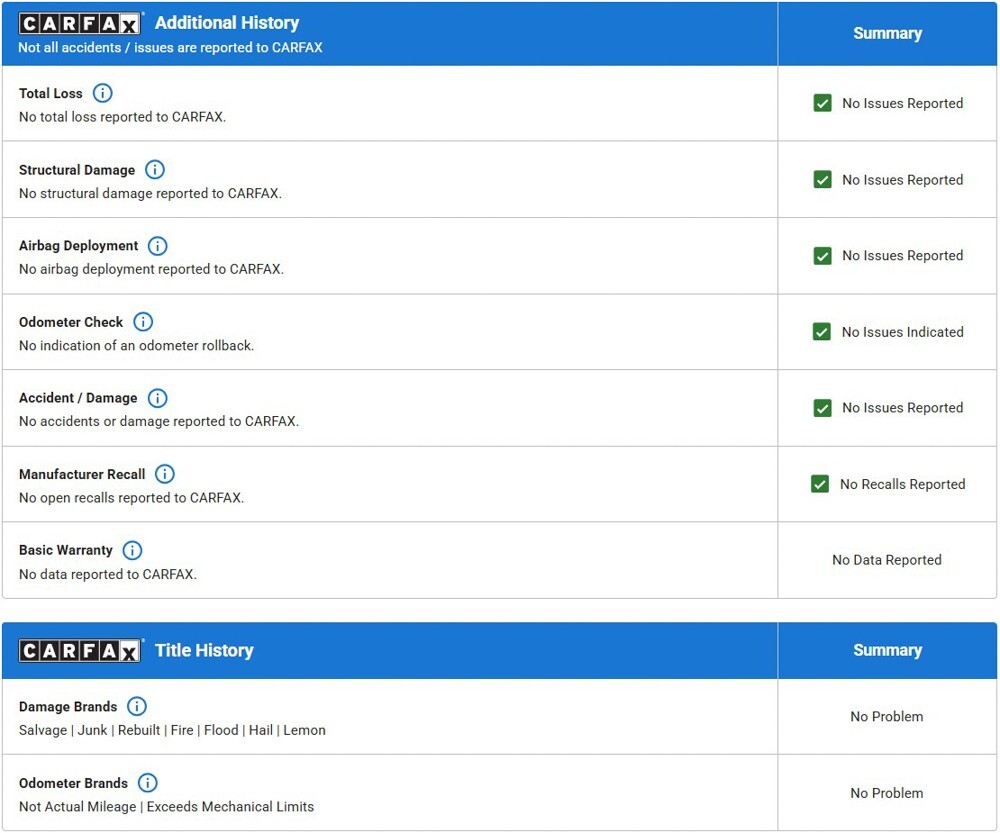Screen dimensions: 1000x833
Task: Click info icon beside Damage Brands
Action: (x=137, y=707)
